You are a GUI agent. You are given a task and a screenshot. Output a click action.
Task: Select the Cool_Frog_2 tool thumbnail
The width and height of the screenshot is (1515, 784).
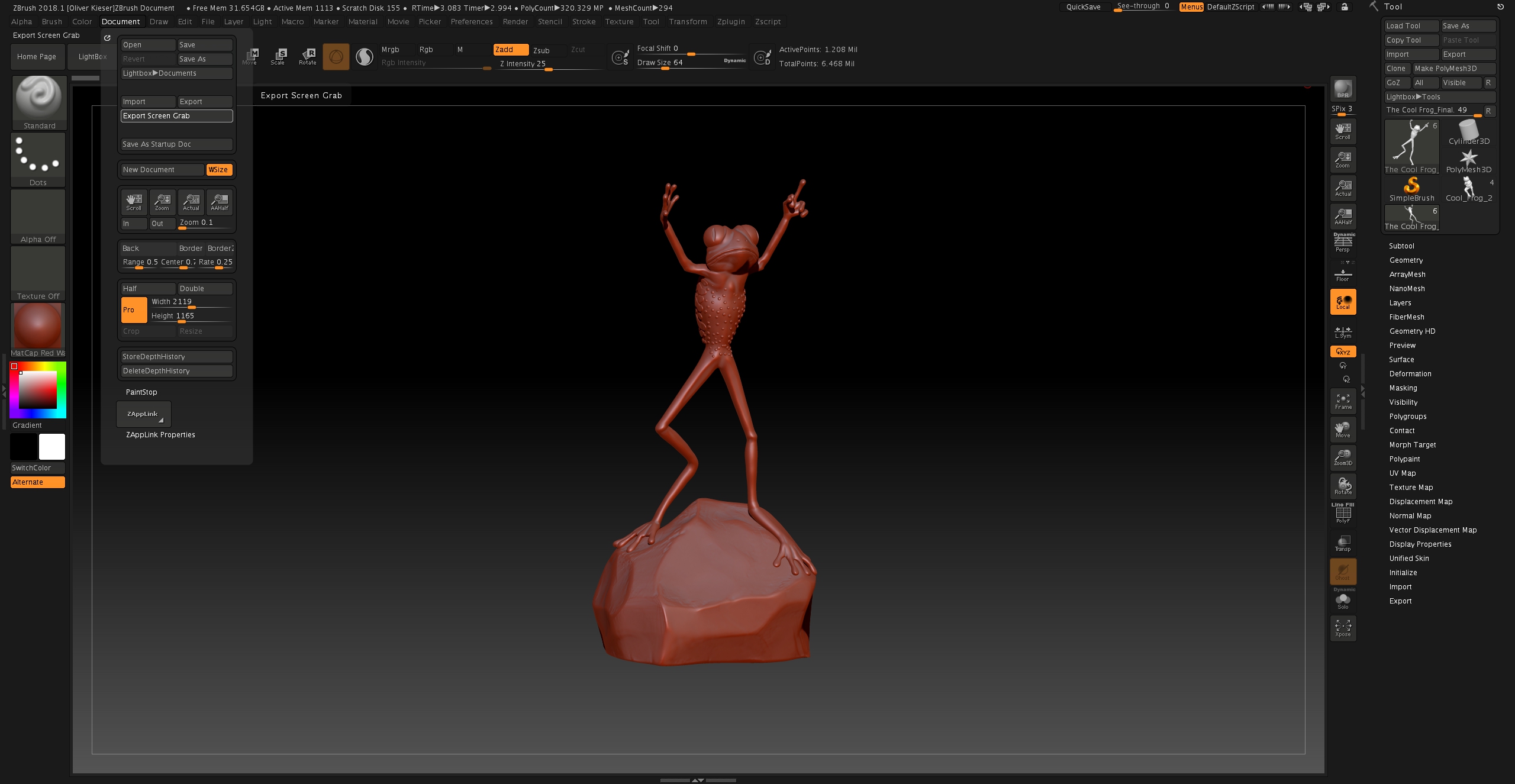[x=1469, y=189]
